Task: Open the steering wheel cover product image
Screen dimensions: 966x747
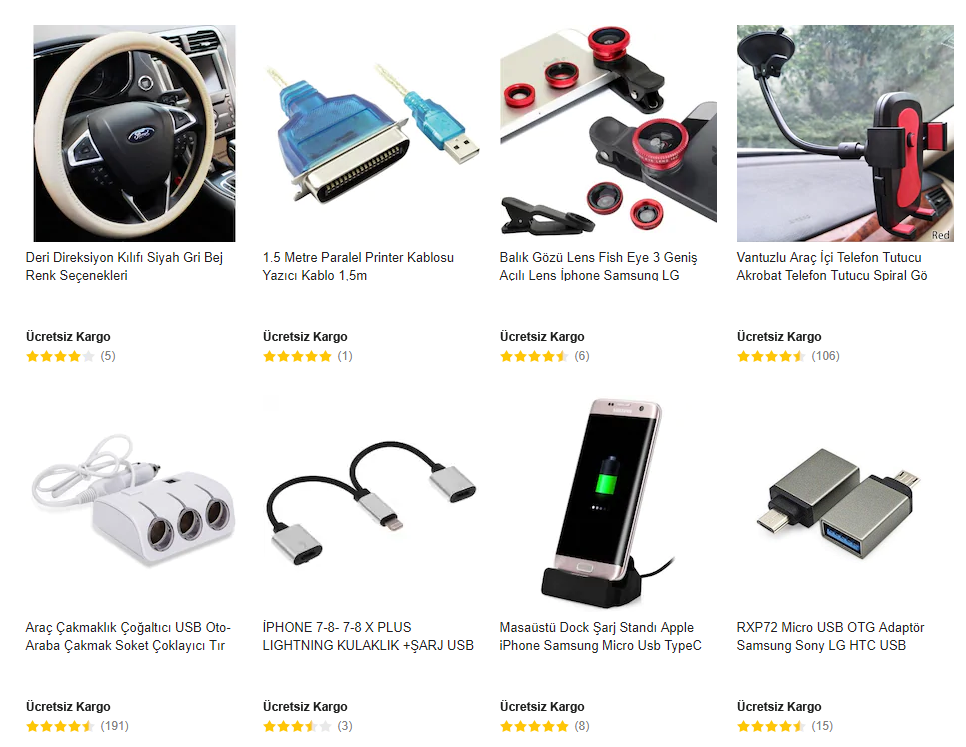Action: (x=134, y=133)
